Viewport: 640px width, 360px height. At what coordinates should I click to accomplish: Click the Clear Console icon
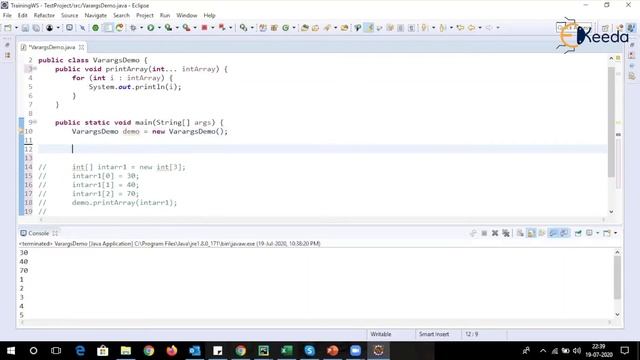[x=520, y=233]
